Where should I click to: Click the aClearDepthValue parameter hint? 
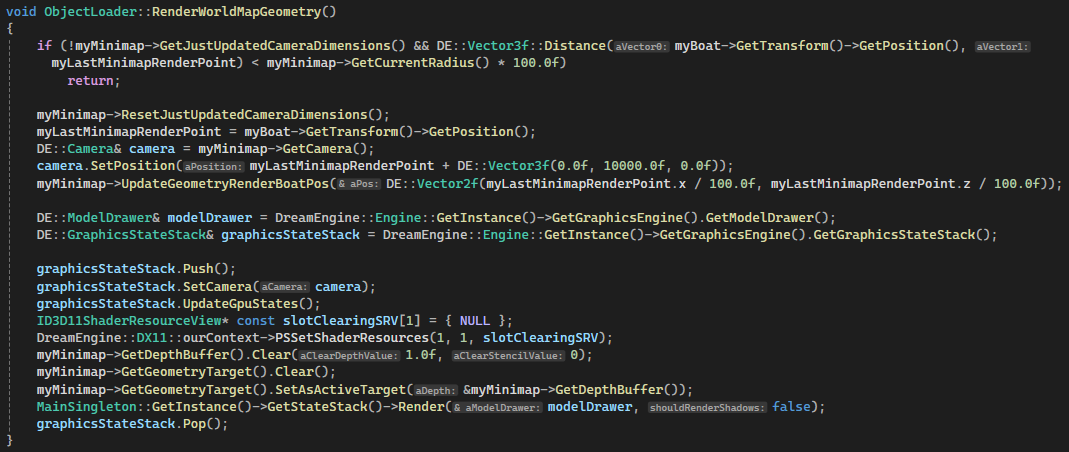348,355
